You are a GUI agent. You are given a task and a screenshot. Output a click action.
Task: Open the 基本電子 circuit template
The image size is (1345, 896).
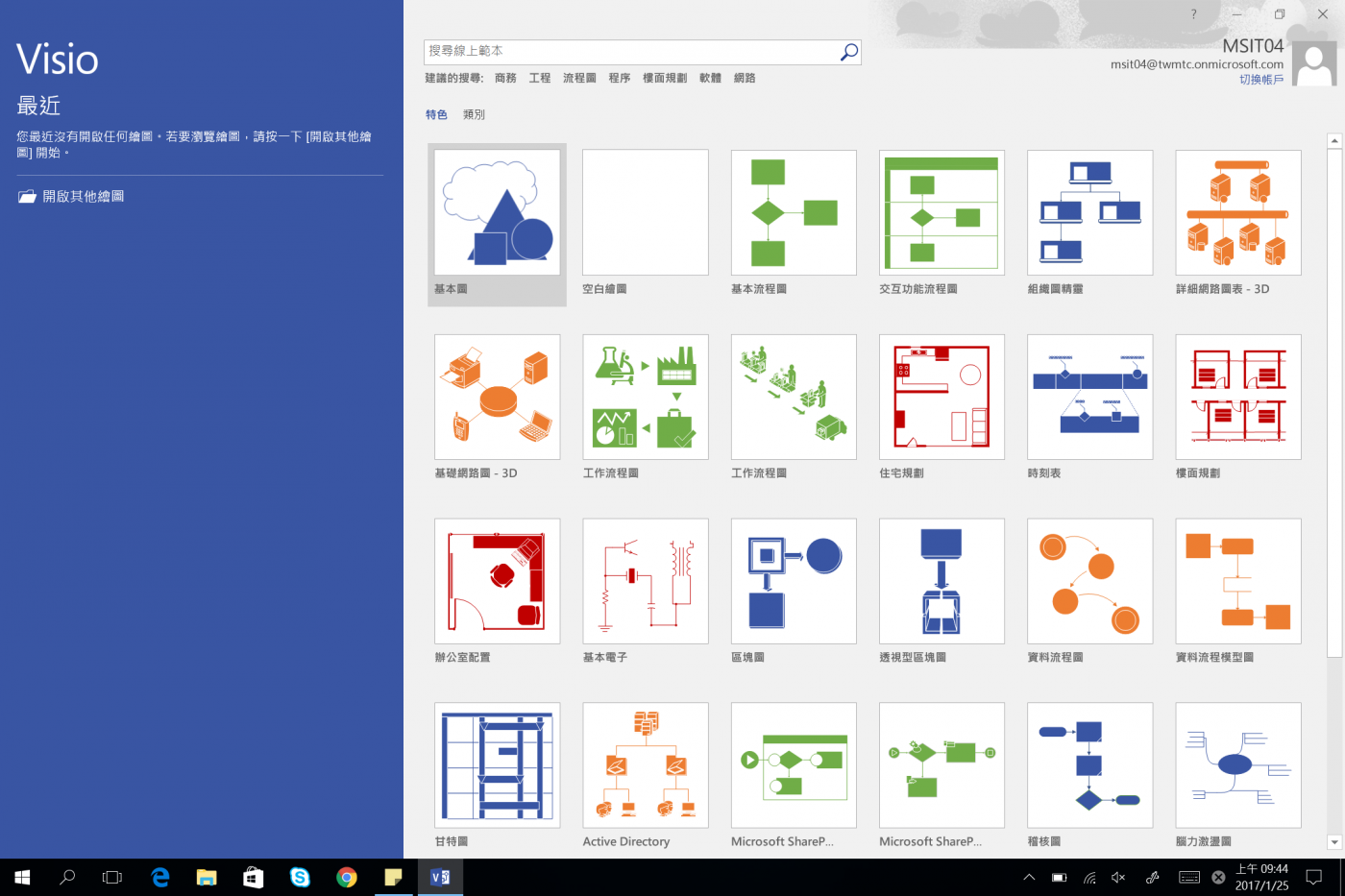pyautogui.click(x=646, y=581)
